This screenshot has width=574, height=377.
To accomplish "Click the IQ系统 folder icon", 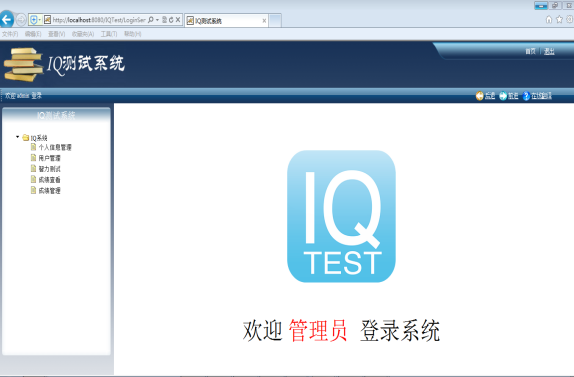I will pyautogui.click(x=26, y=138).
